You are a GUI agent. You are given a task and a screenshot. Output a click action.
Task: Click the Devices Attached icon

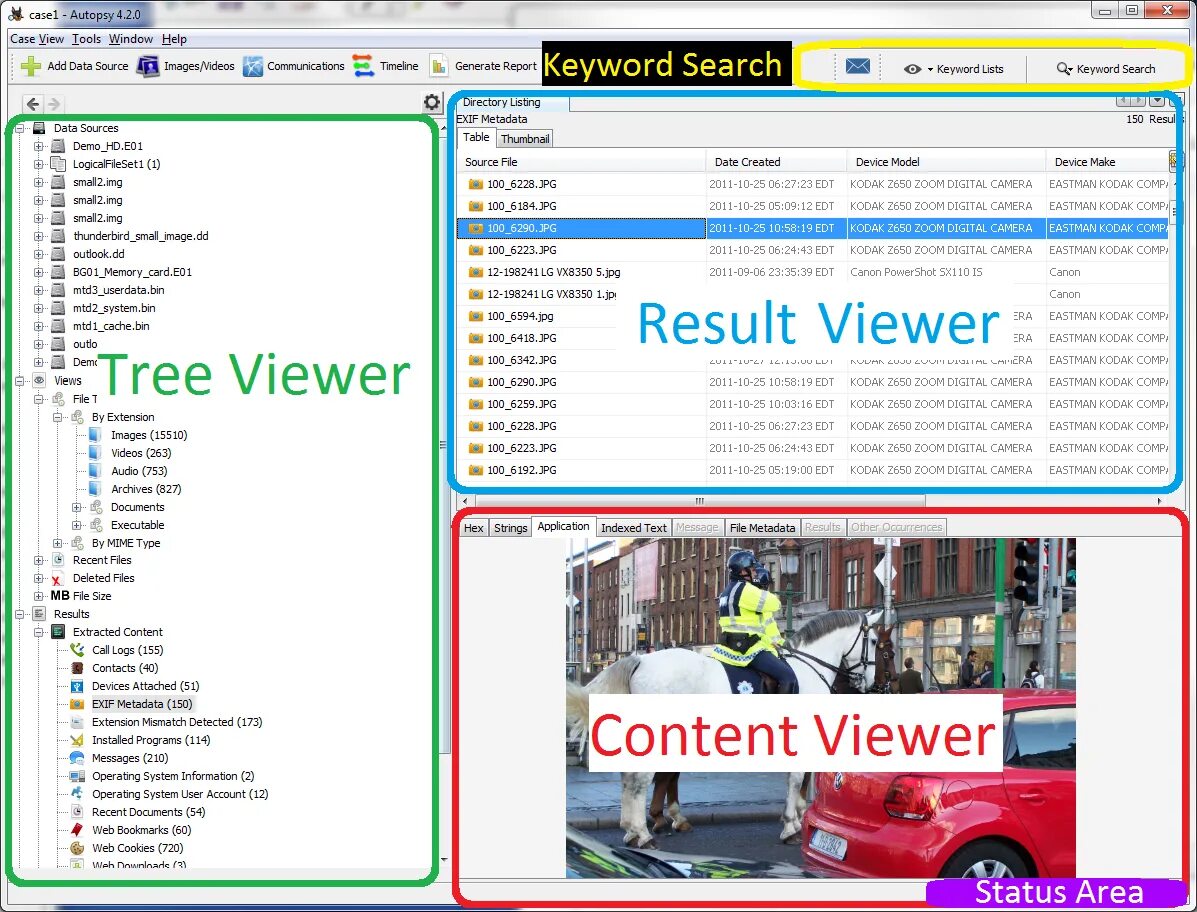coord(77,686)
